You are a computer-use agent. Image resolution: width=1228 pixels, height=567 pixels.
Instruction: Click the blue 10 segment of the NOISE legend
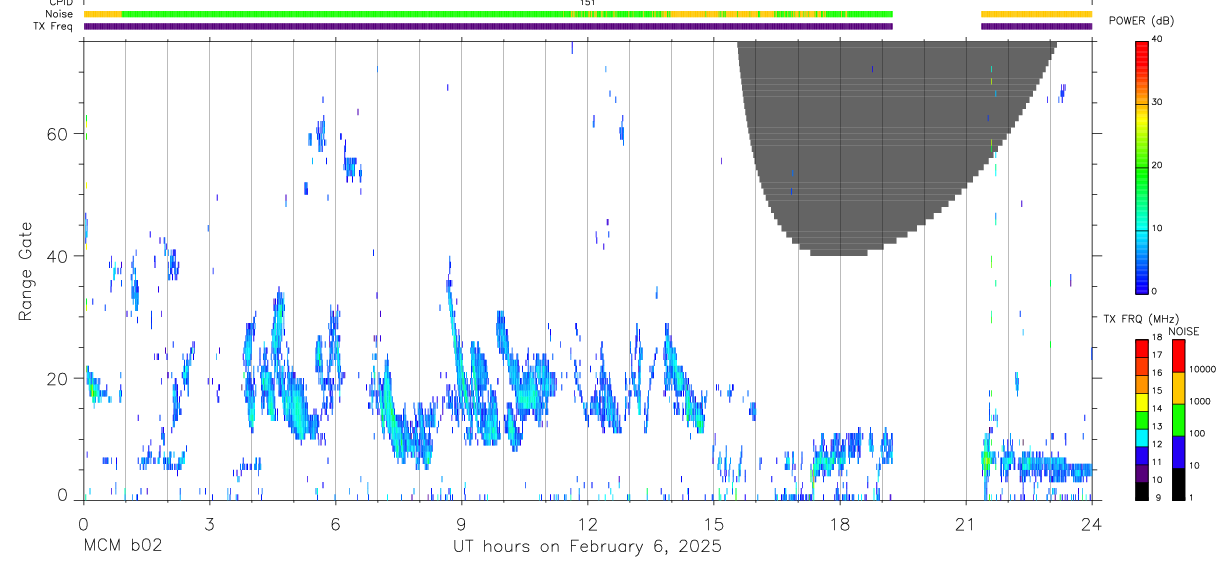[x=1179, y=452]
